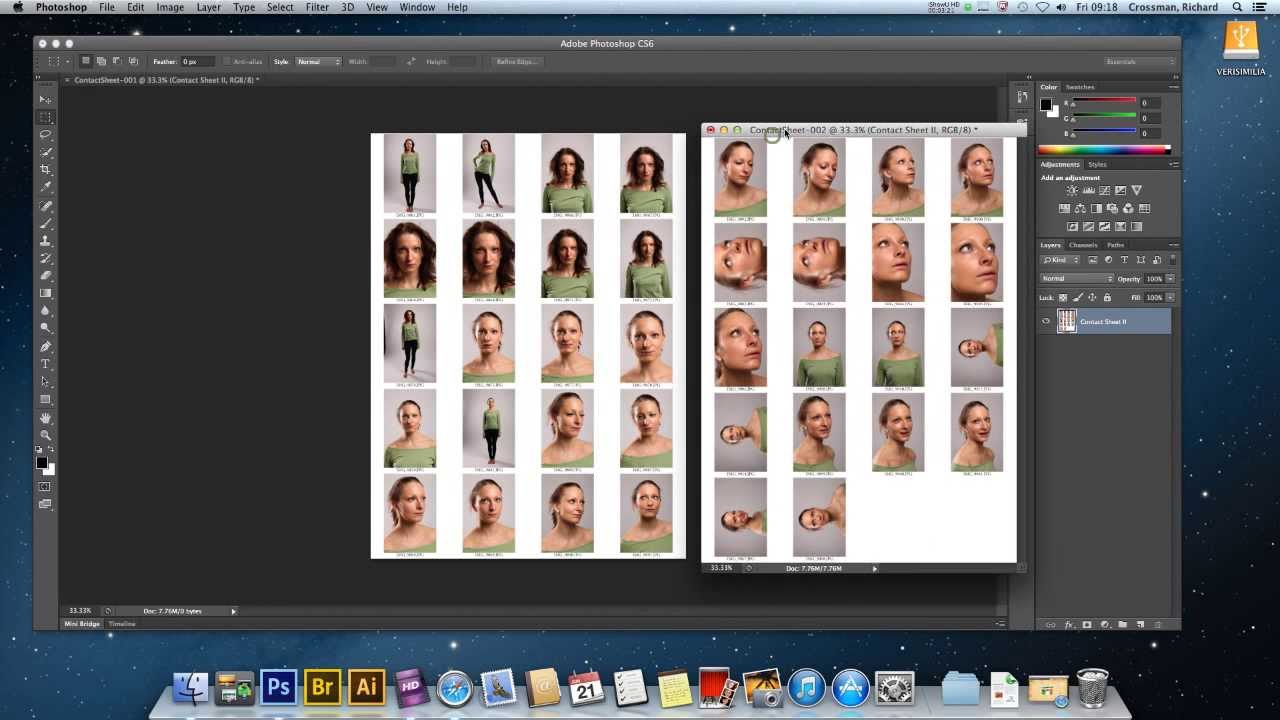Switch to the Channels tab
The image size is (1280, 720).
pyautogui.click(x=1083, y=245)
